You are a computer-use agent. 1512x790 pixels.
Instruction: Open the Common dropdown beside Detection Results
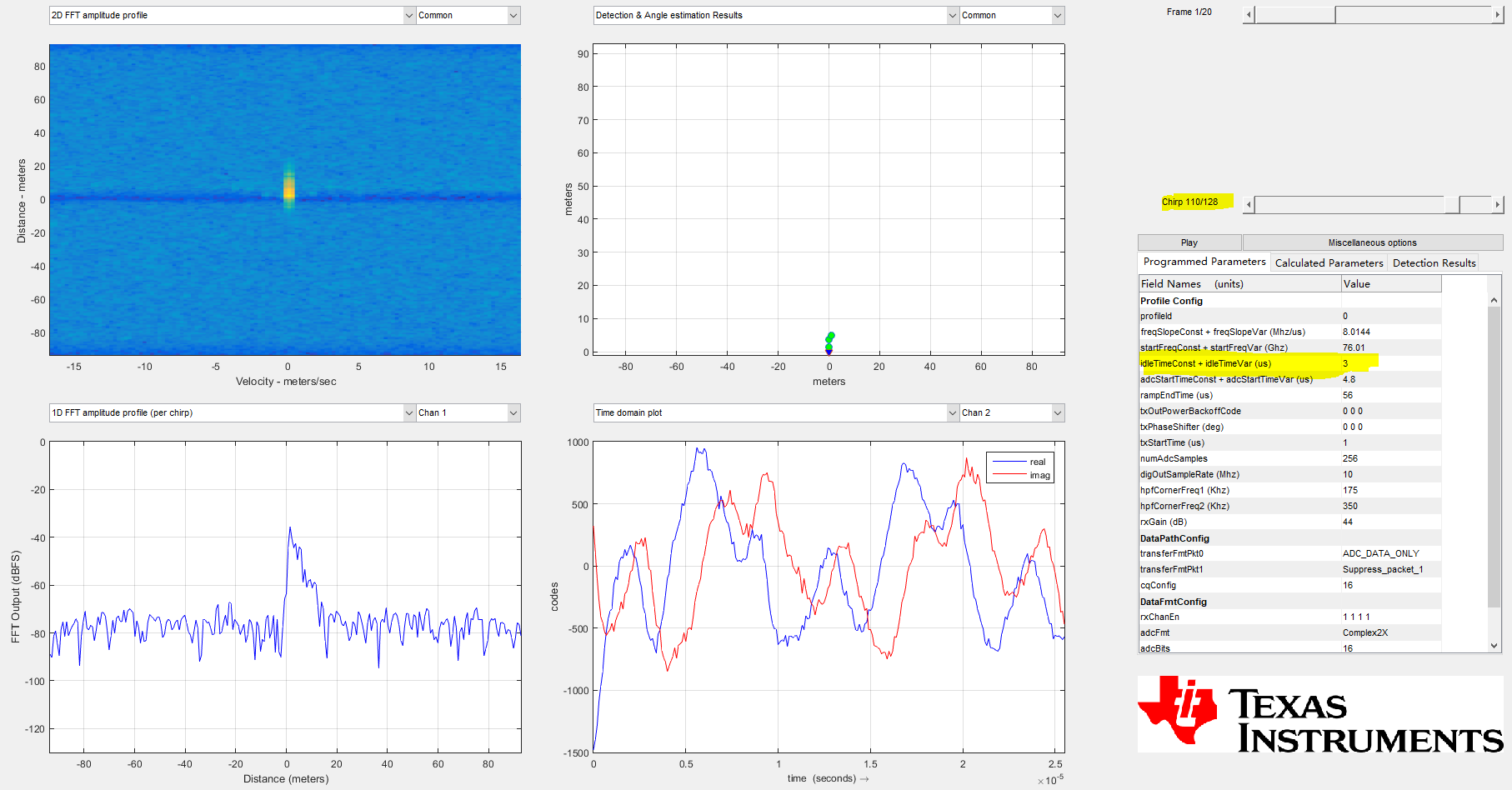pos(1011,15)
